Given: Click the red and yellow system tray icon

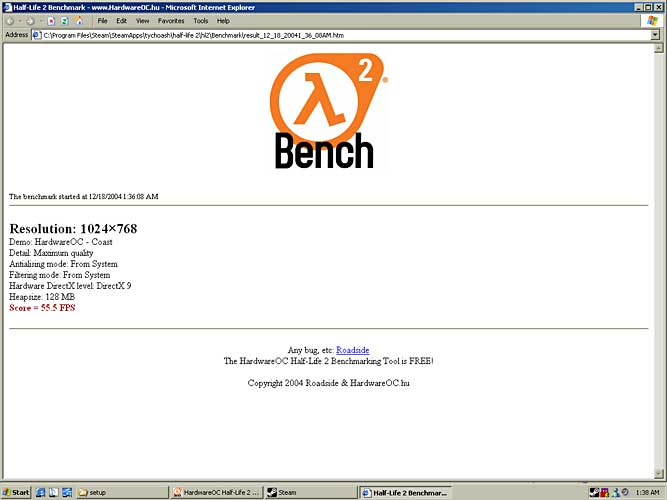Looking at the screenshot, I should (x=604, y=492).
